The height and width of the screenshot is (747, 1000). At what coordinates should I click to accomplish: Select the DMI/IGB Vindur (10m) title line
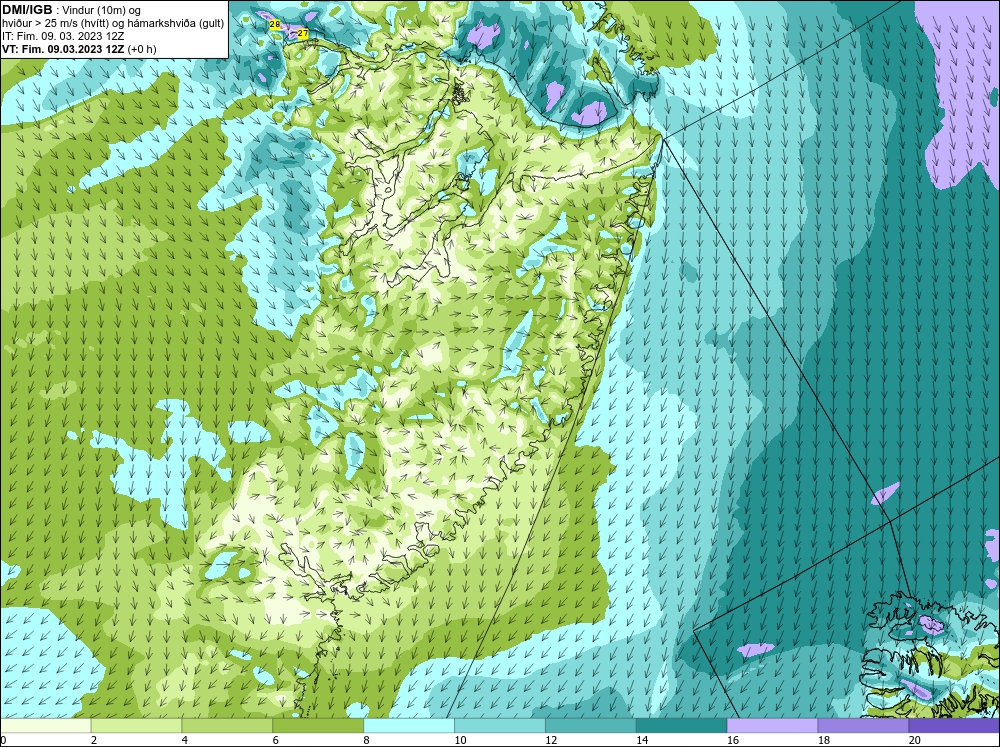[x=72, y=10]
